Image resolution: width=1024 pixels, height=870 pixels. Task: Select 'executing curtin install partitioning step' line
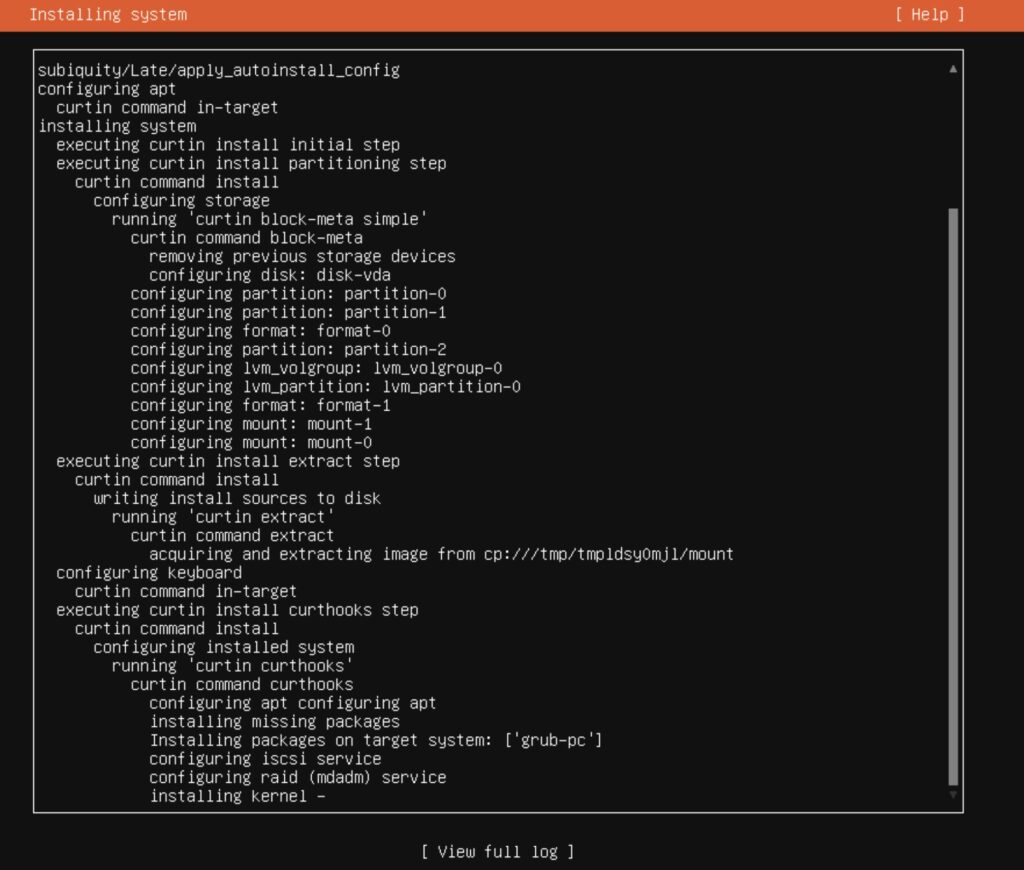tap(251, 163)
